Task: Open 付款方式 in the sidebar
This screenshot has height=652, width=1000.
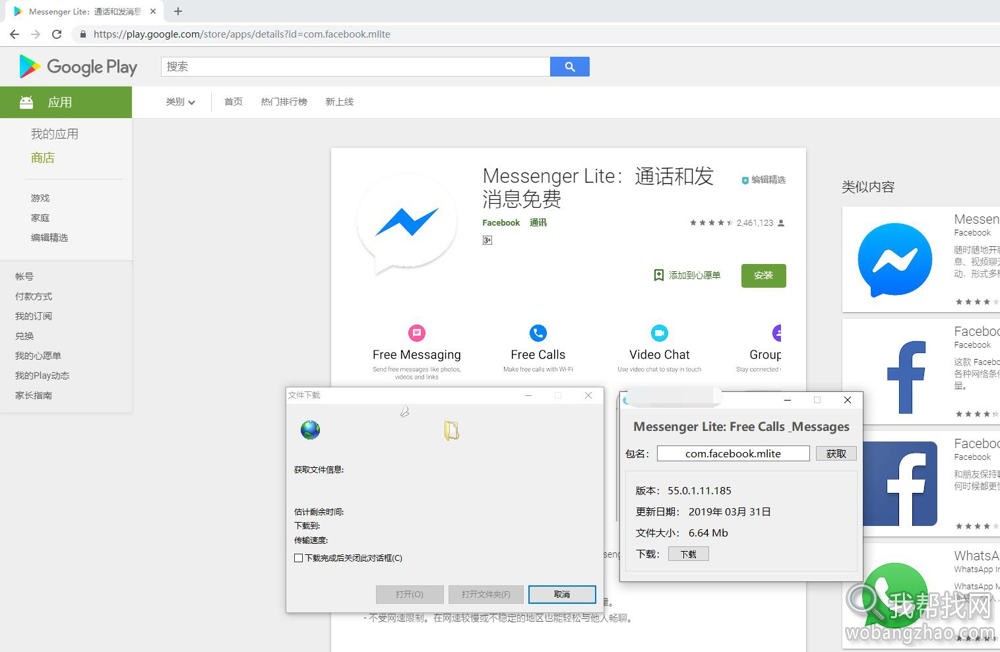Action: coord(34,296)
